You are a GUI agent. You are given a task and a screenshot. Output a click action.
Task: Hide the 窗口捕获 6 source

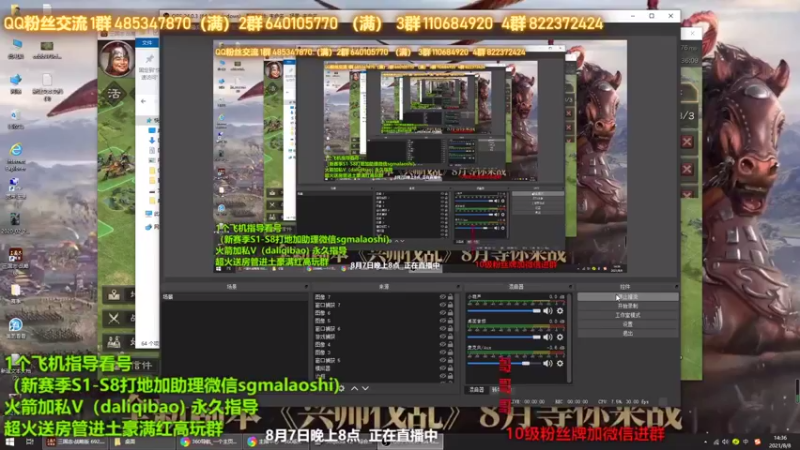(442, 329)
